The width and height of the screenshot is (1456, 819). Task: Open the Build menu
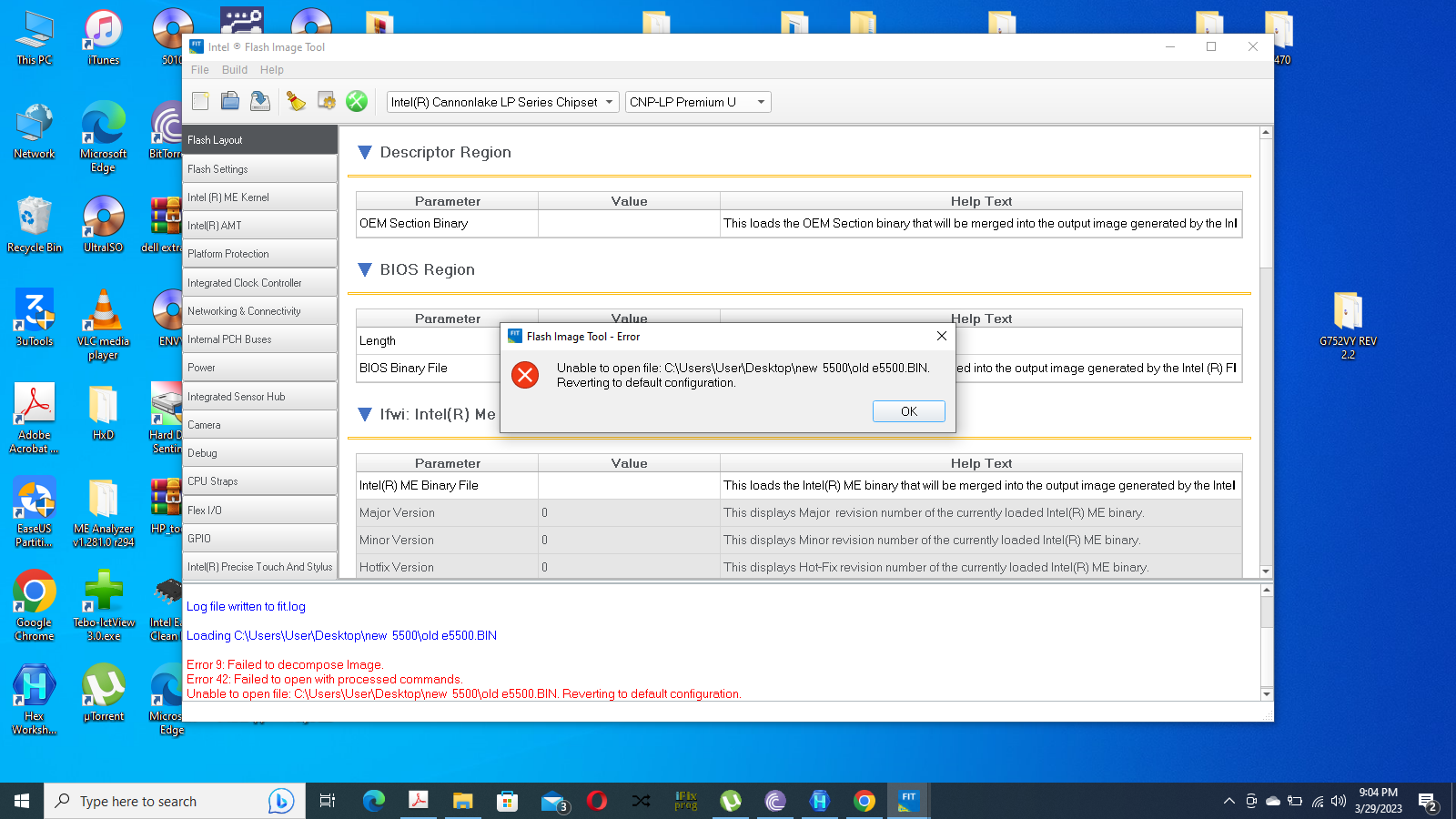click(x=234, y=70)
